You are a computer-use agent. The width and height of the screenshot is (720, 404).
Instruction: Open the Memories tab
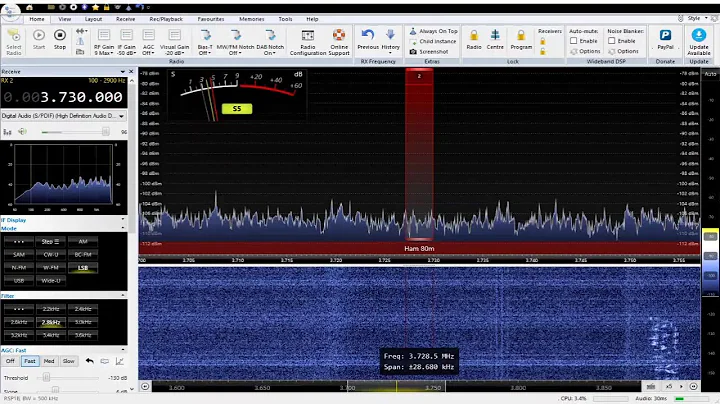[x=252, y=19]
